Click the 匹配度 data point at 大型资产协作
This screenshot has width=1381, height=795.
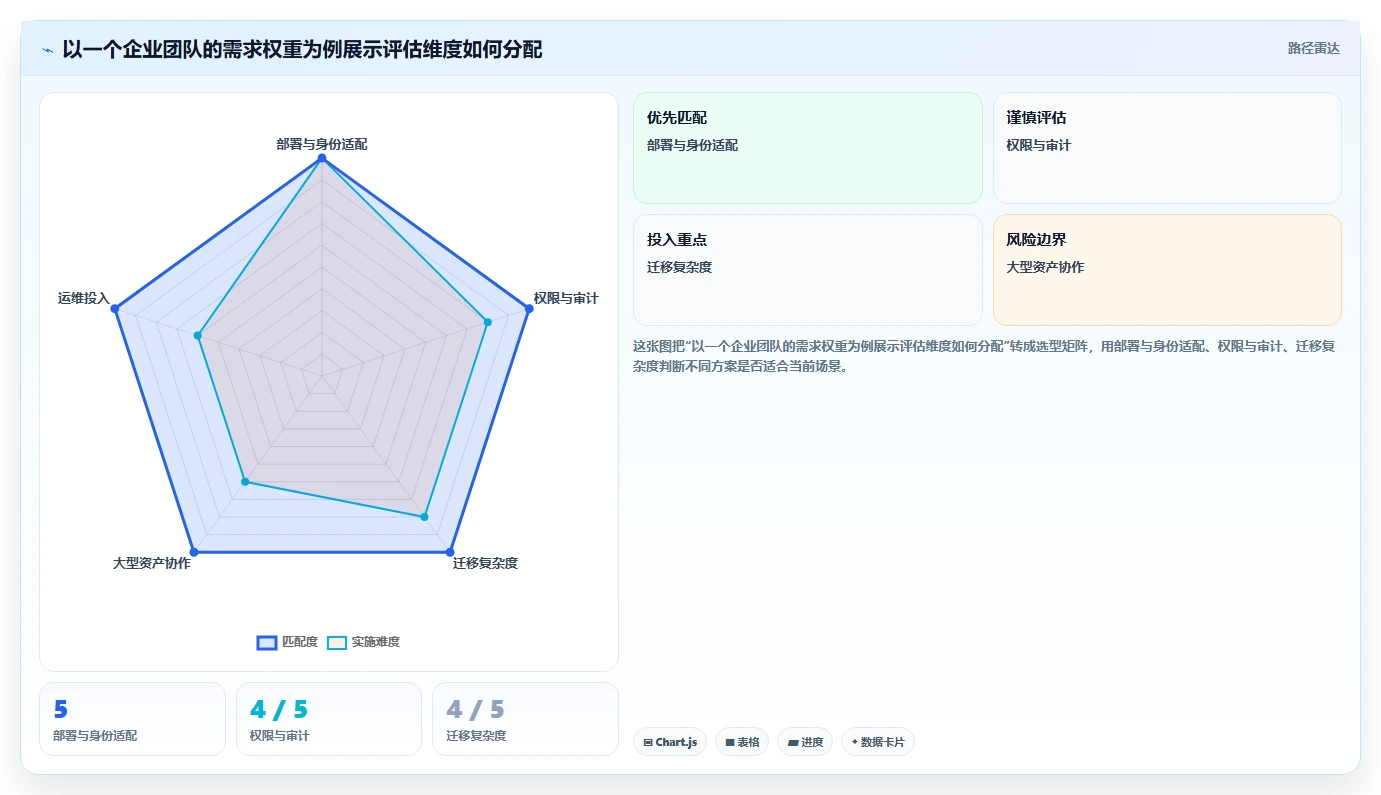point(194,552)
